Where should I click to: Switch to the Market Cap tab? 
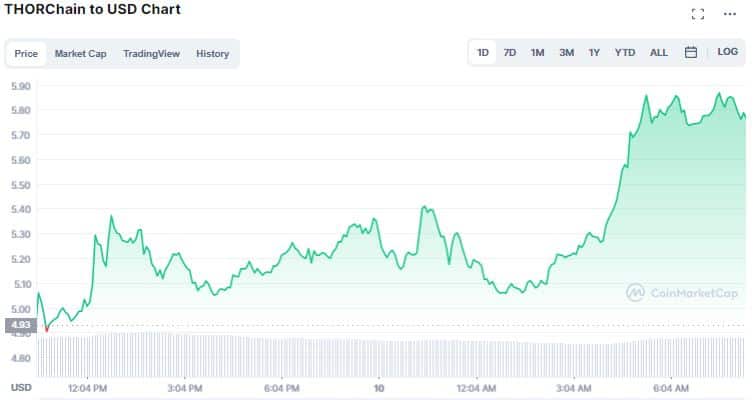80,53
